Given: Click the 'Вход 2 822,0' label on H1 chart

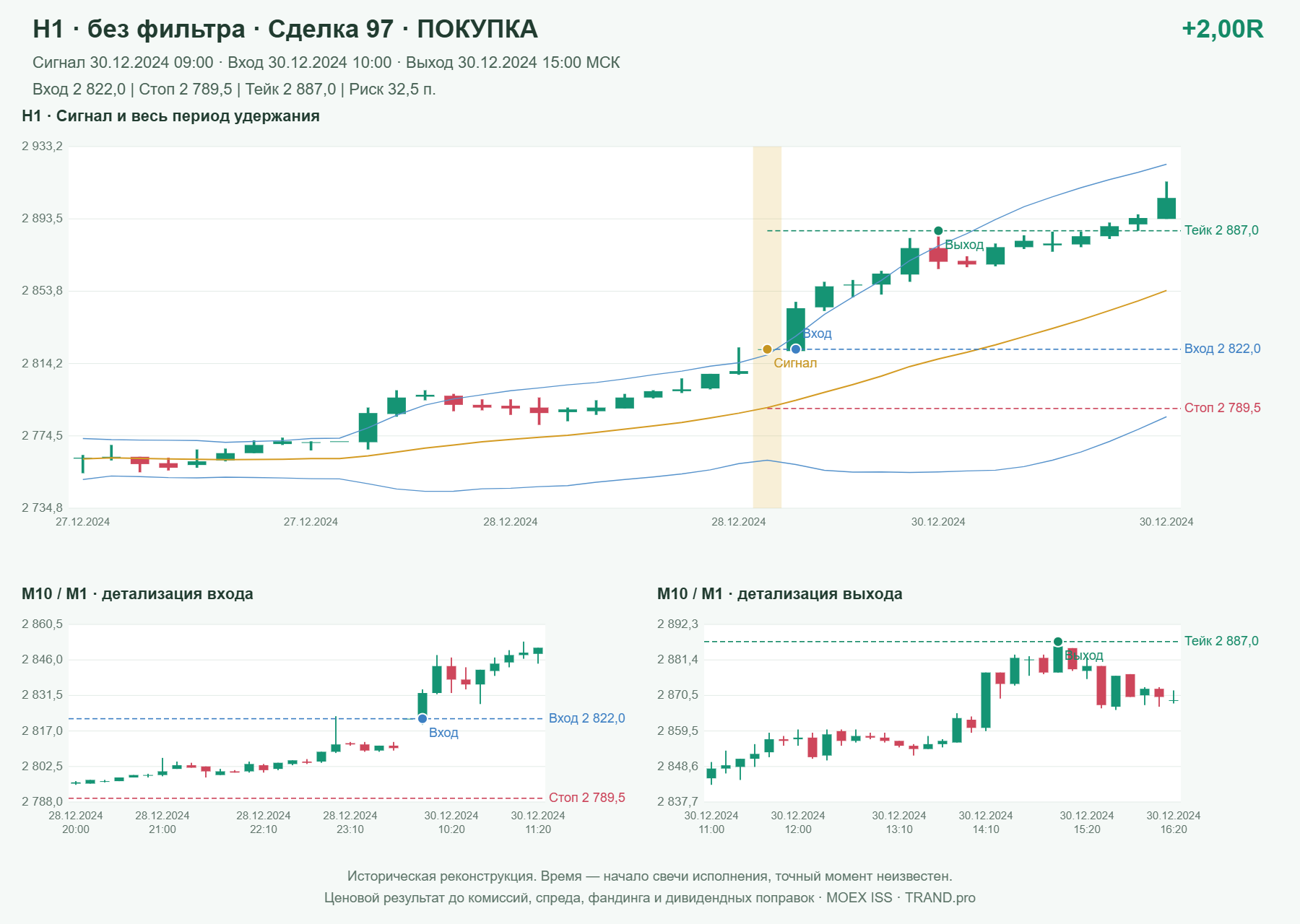Looking at the screenshot, I should coord(1222,349).
